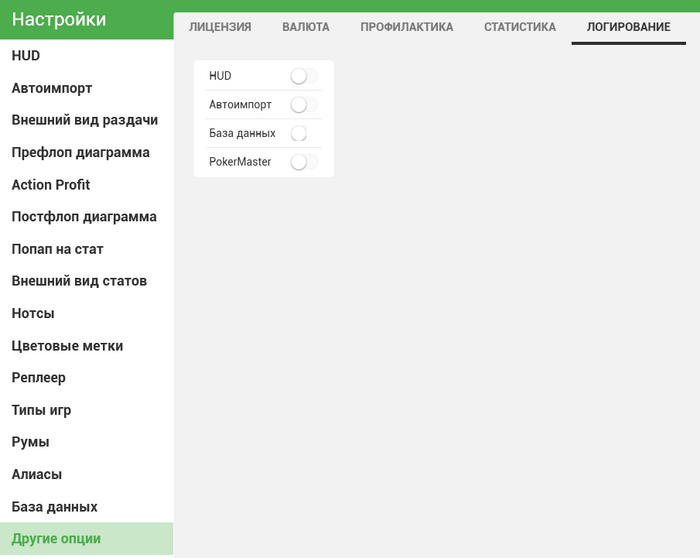
Task: Open Внешний вид статов section
Action: click(87, 281)
